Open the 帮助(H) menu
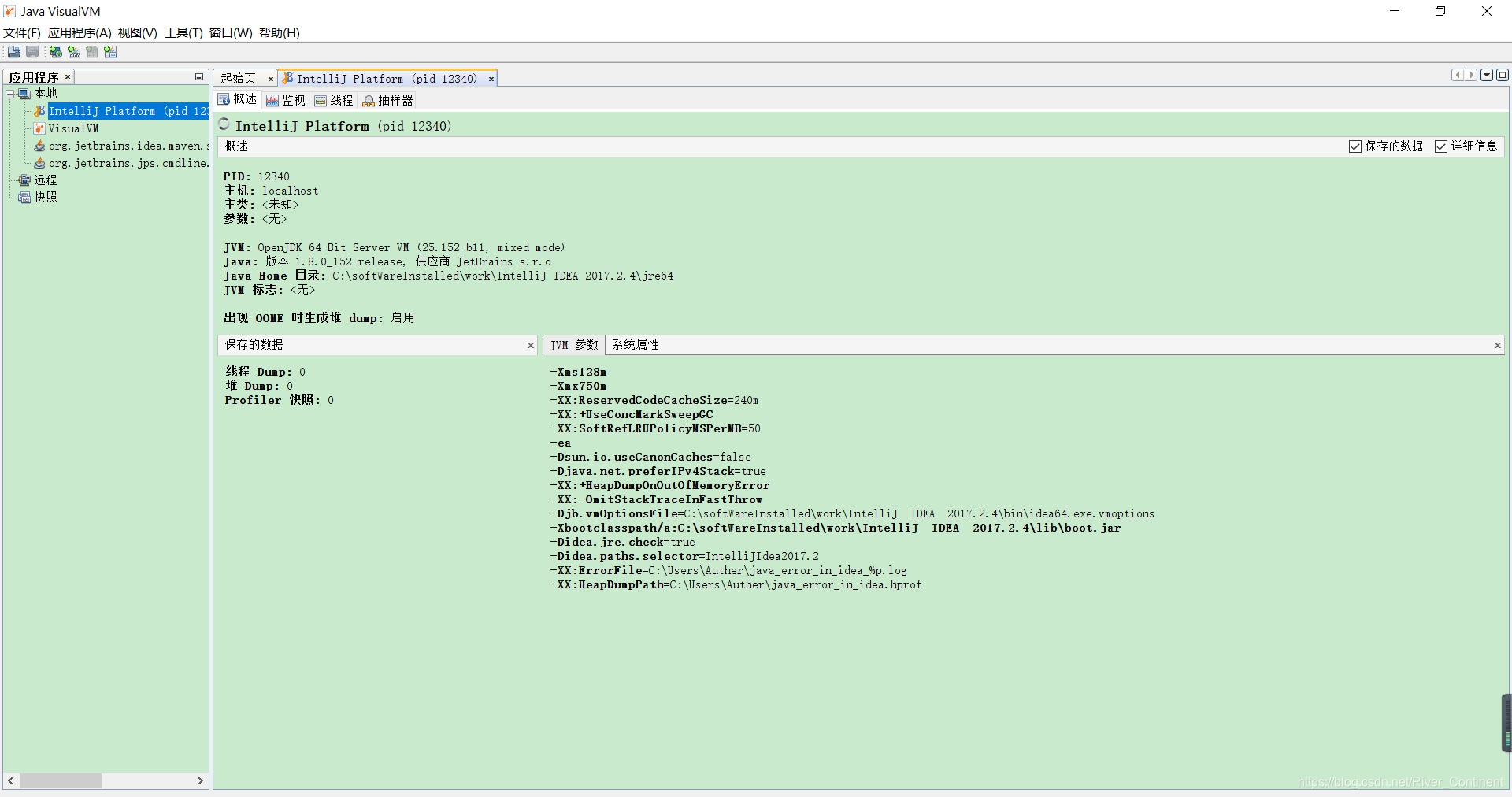The width and height of the screenshot is (1512, 797). point(280,33)
